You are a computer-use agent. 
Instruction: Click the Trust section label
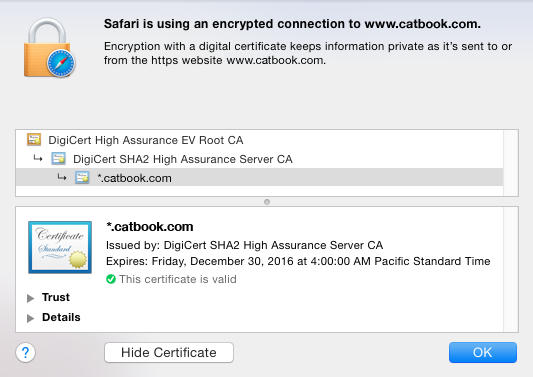click(56, 297)
